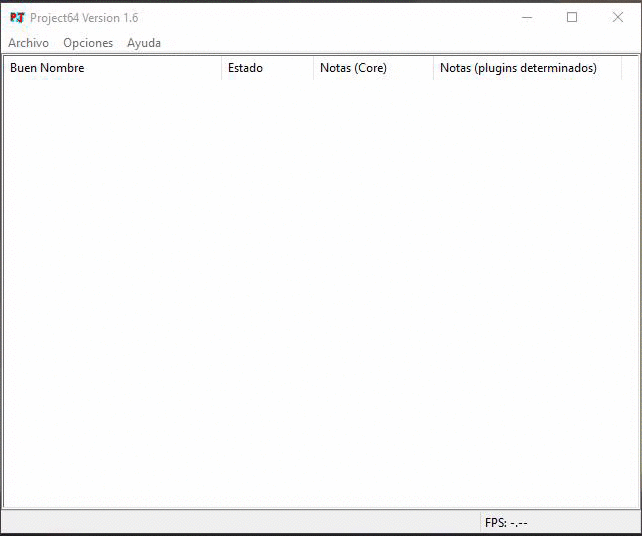This screenshot has height=536, width=642.
Task: Close the Project64 window
Action: pyautogui.click(x=617, y=17)
